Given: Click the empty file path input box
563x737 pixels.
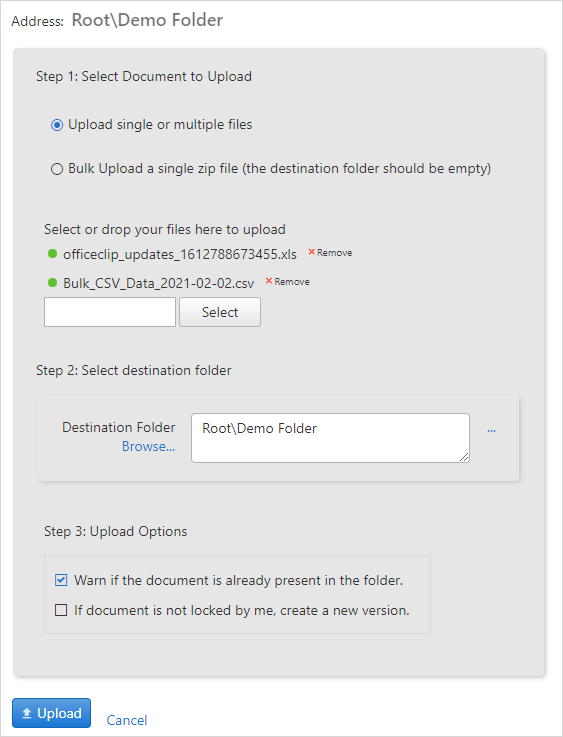Looking at the screenshot, I should 110,312.
